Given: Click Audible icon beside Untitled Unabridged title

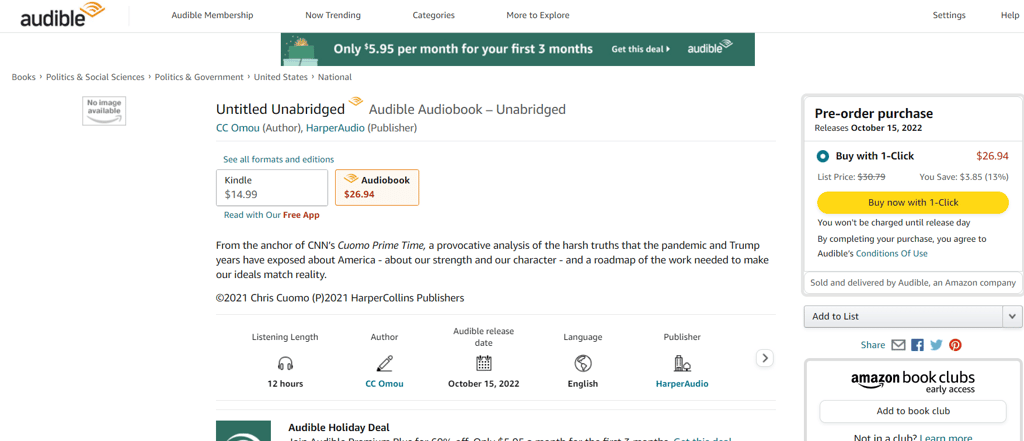Looking at the screenshot, I should 356,103.
